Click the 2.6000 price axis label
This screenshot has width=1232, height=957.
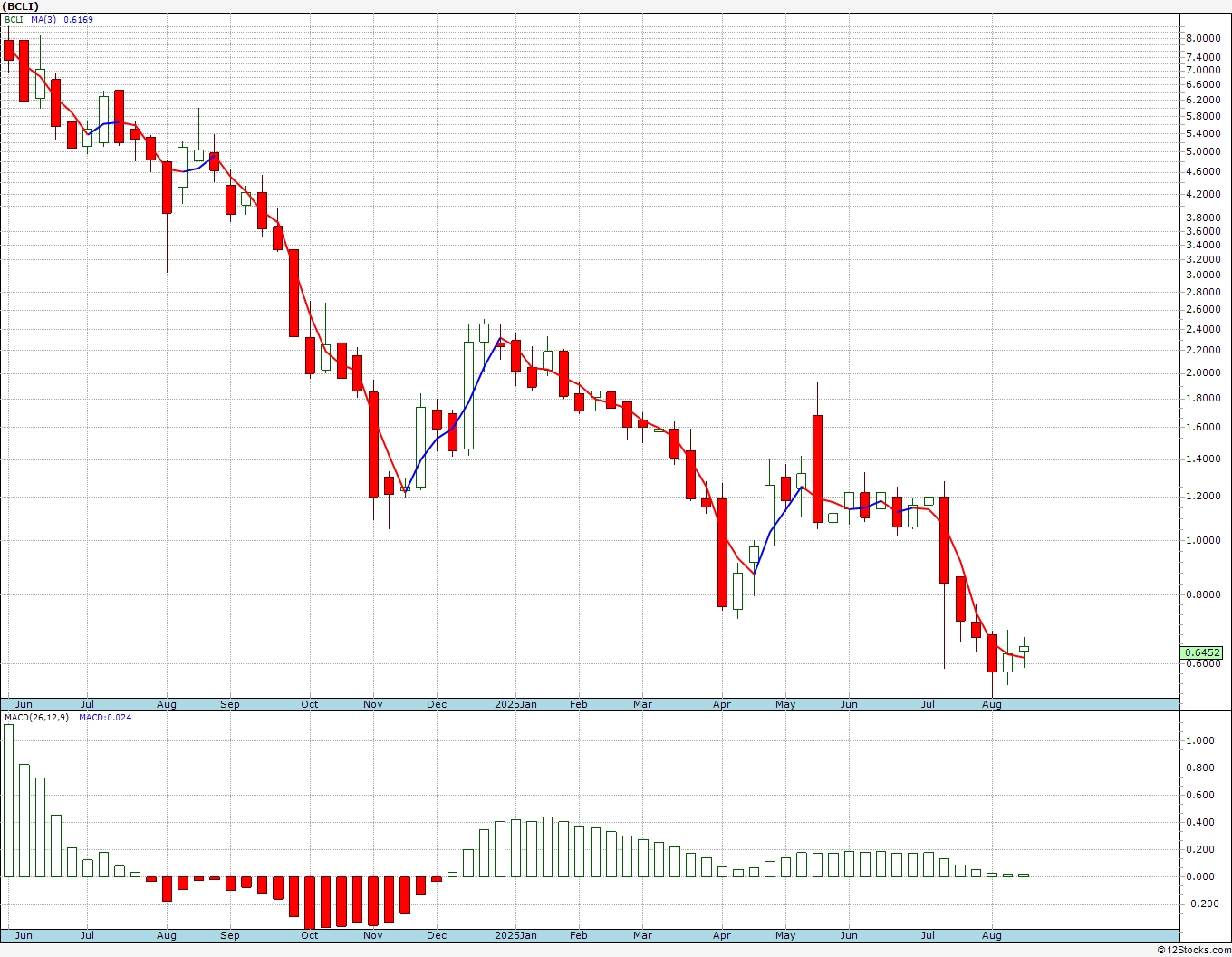coord(1203,309)
